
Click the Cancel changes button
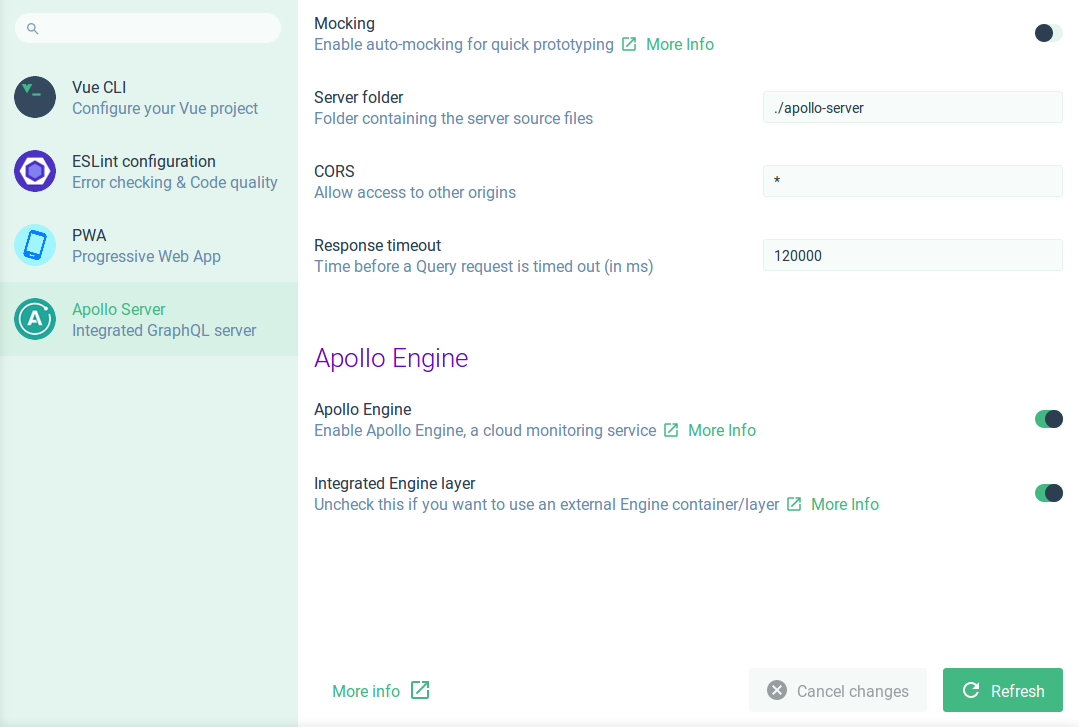837,690
